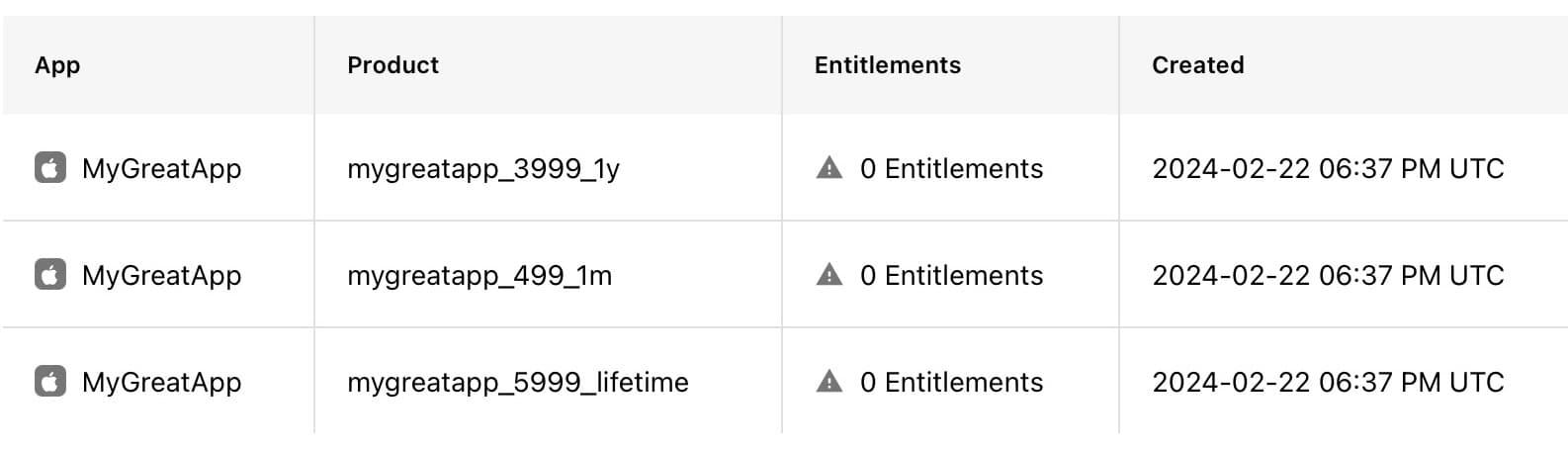Click created date of mygreatapp_499_1m row

point(1328,275)
